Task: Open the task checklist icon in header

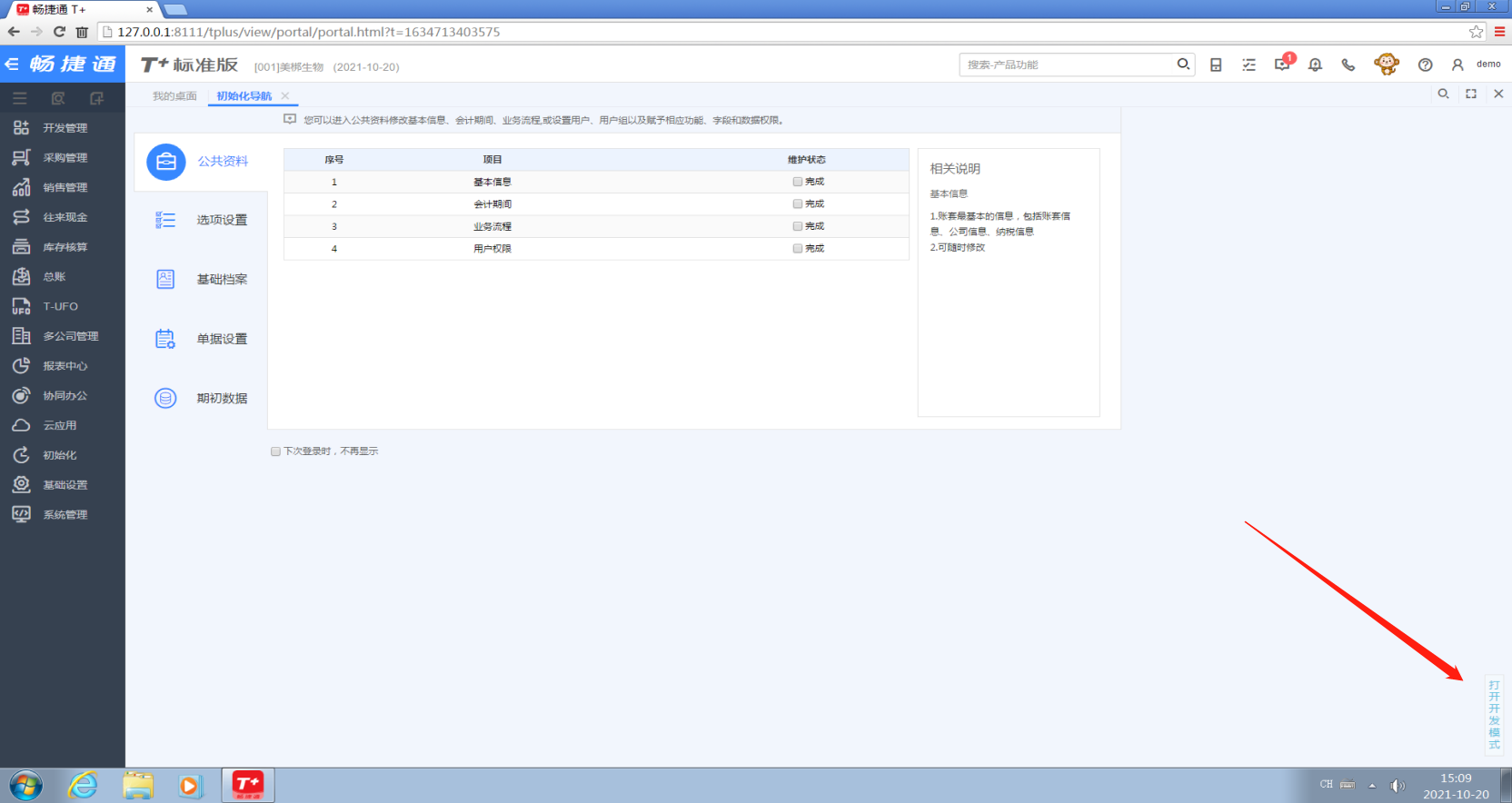Action: click(1249, 65)
